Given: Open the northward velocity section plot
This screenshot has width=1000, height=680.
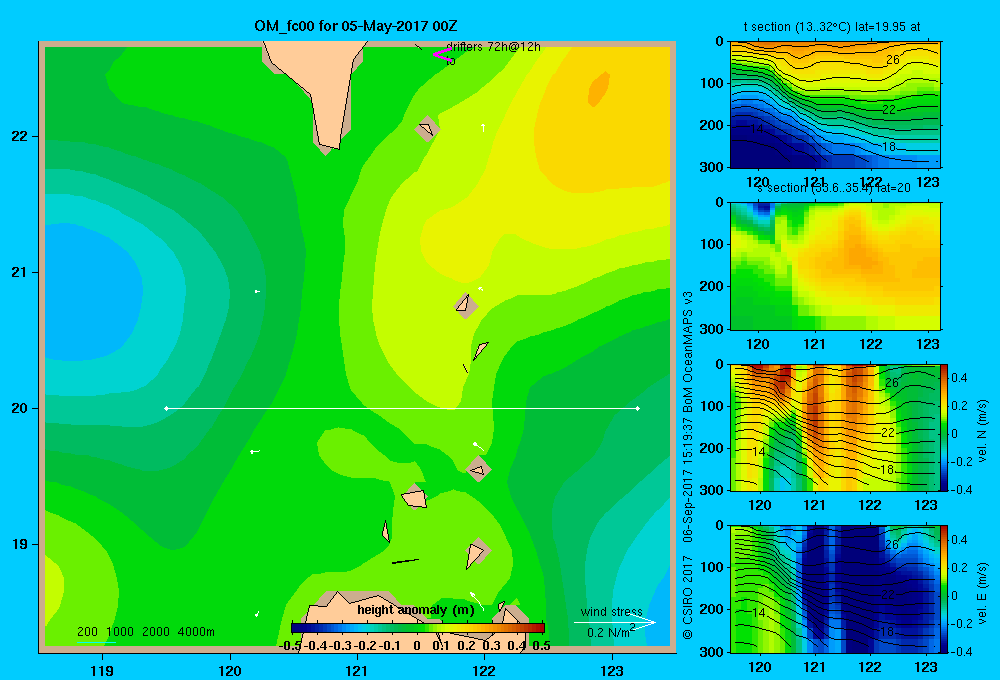Looking at the screenshot, I should 835,427.
